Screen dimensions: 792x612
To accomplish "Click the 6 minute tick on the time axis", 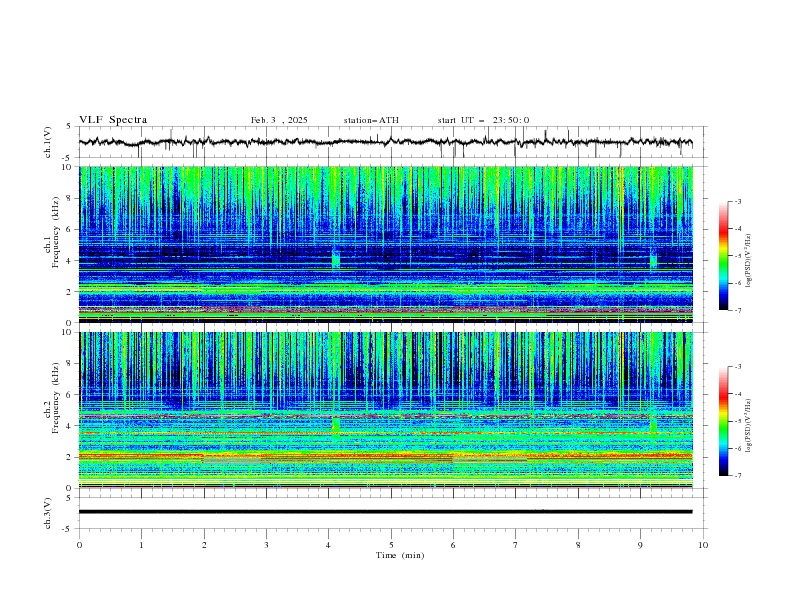I will (x=453, y=545).
